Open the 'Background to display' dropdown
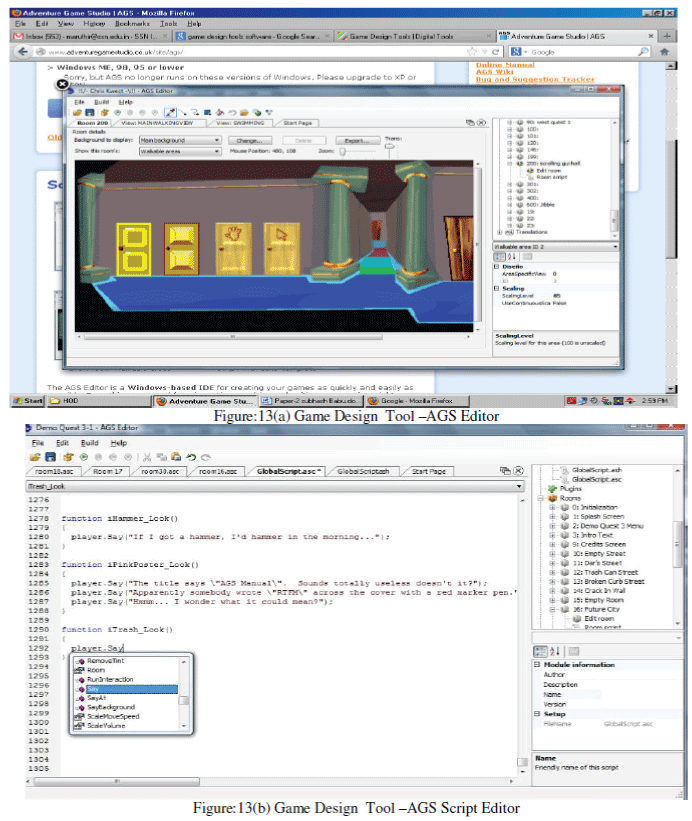The image size is (692, 821). [181, 141]
